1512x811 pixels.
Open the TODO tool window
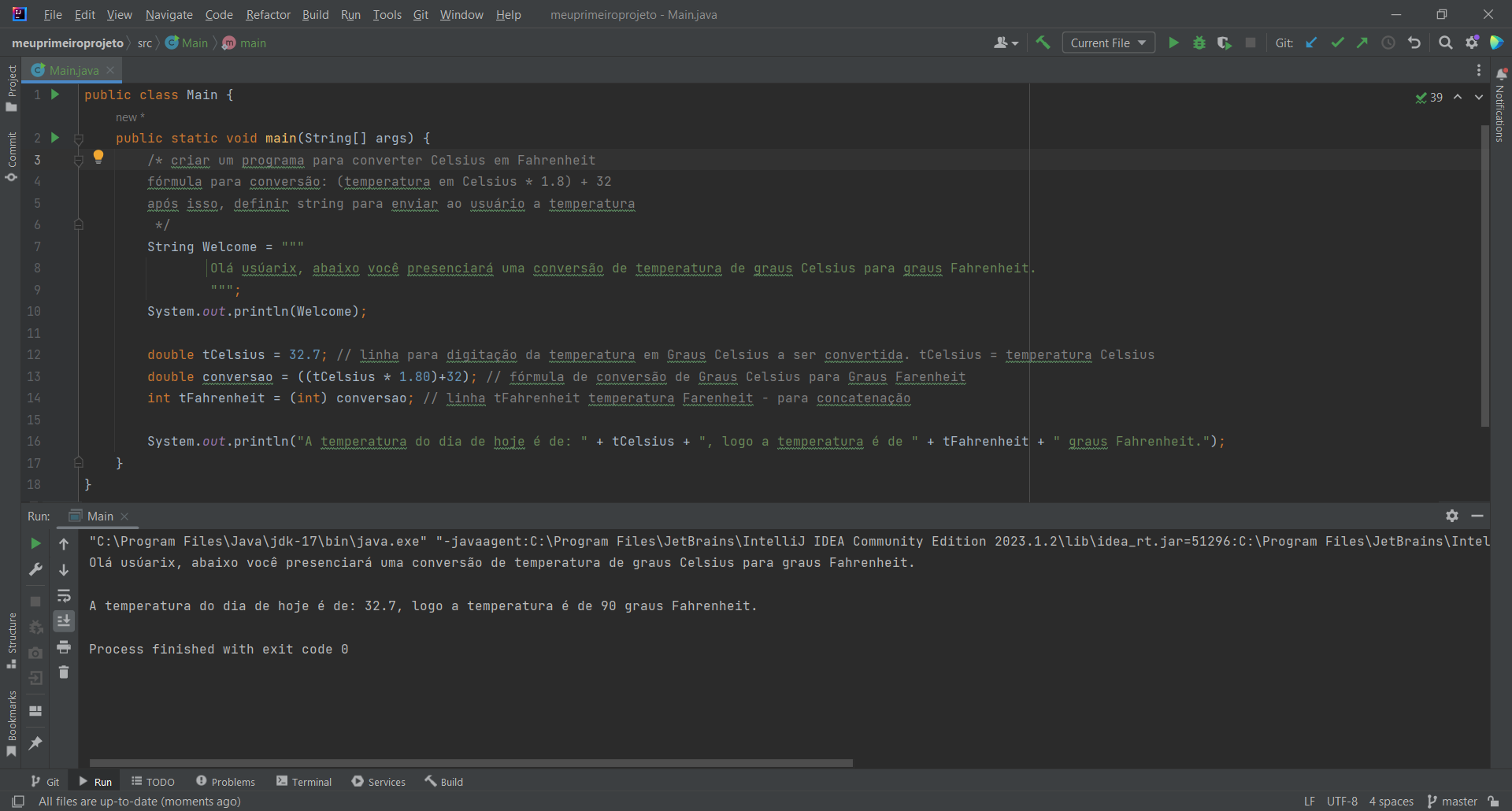pos(153,782)
